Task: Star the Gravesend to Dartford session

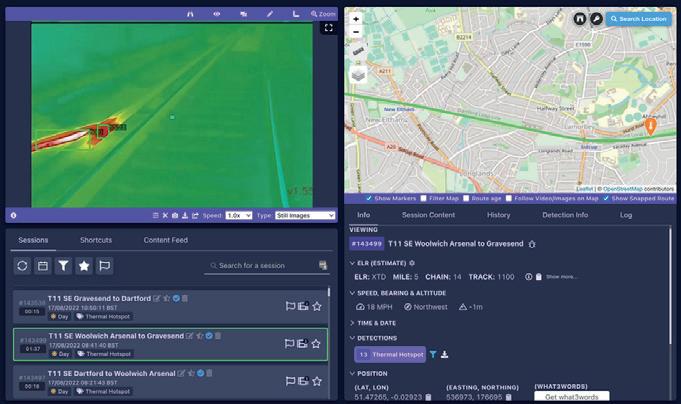Action: click(317, 306)
